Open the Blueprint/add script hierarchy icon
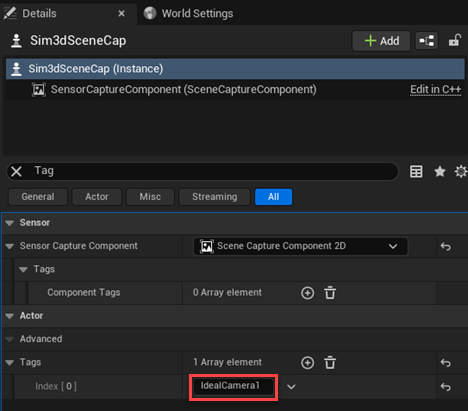The image size is (468, 411). click(x=426, y=41)
